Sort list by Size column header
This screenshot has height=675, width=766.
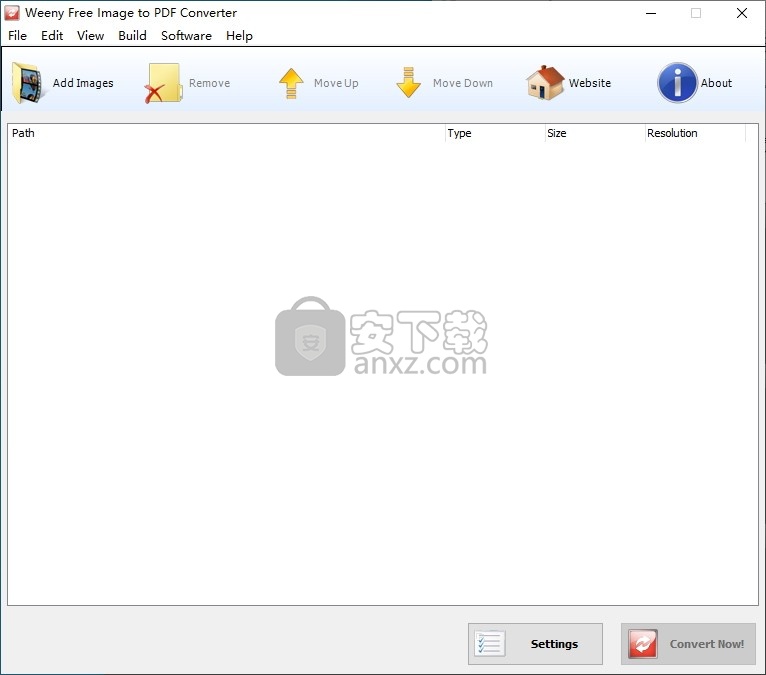pyautogui.click(x=595, y=133)
